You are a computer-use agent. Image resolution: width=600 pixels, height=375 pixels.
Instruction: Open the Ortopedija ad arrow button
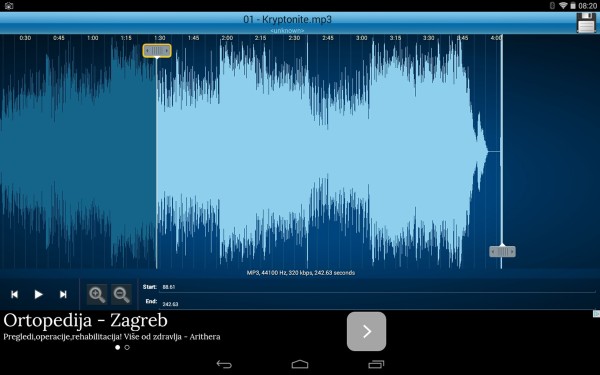(x=366, y=331)
